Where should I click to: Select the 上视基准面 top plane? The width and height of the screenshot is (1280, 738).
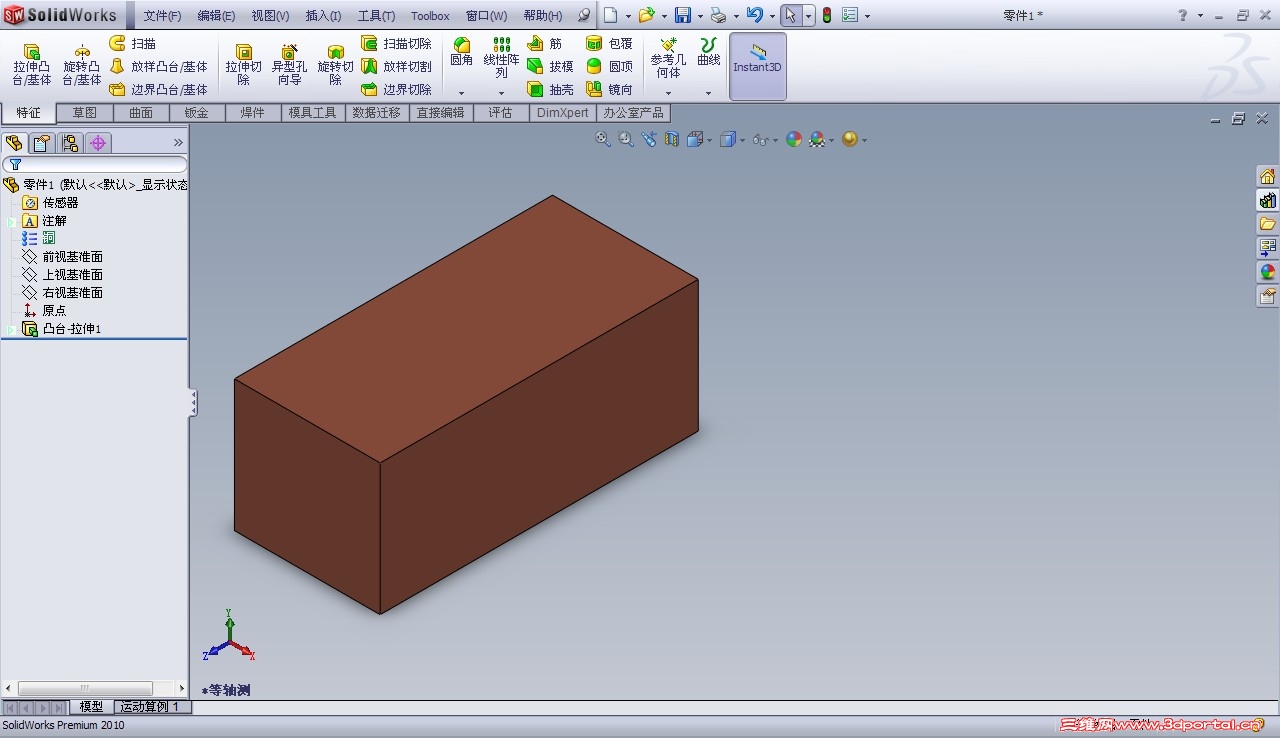(62, 275)
